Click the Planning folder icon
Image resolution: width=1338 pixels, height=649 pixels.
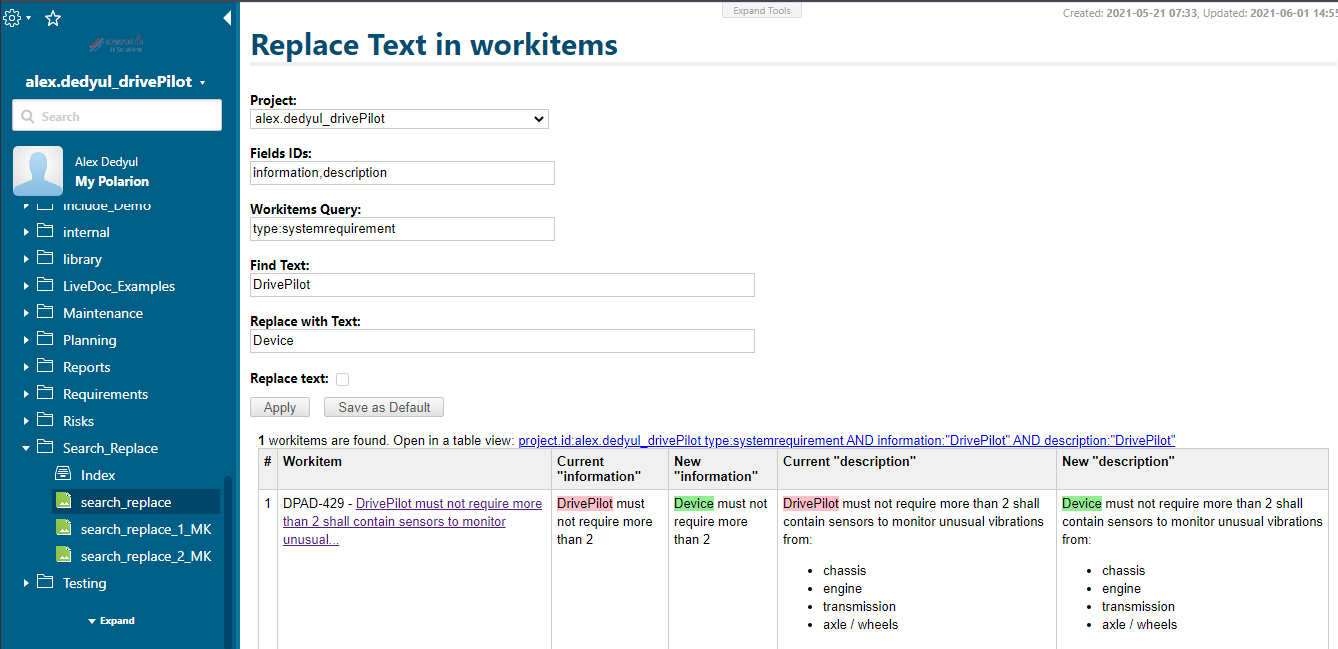coord(44,339)
